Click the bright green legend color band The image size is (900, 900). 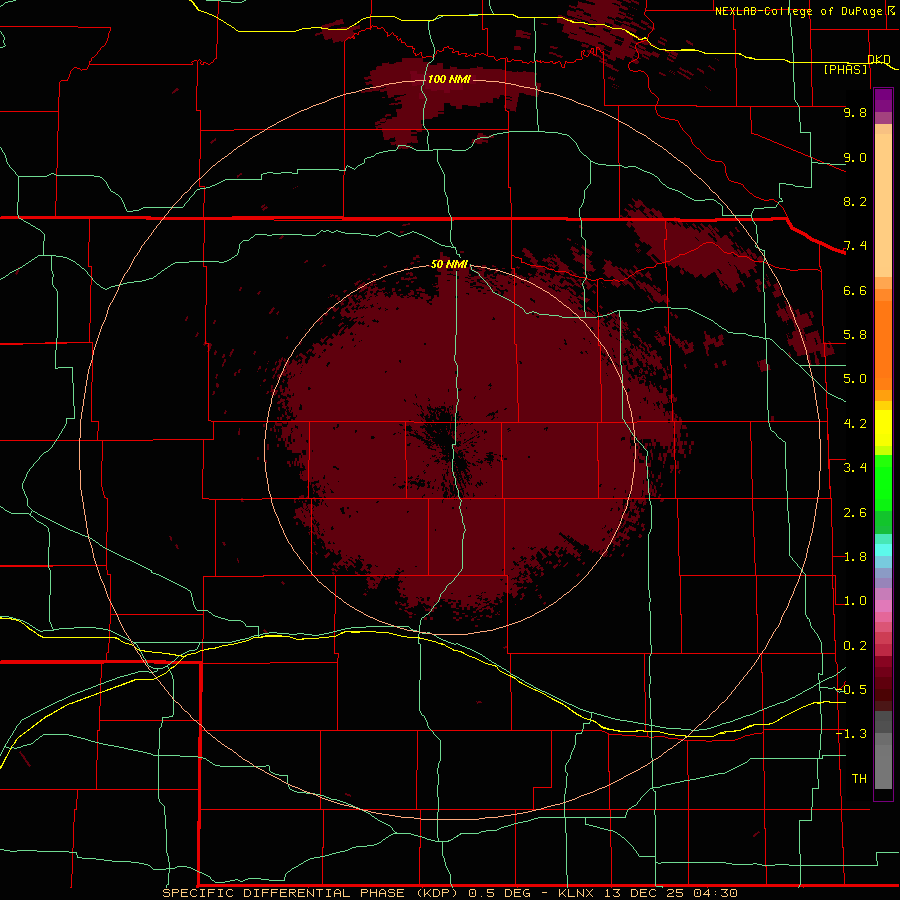[x=883, y=483]
